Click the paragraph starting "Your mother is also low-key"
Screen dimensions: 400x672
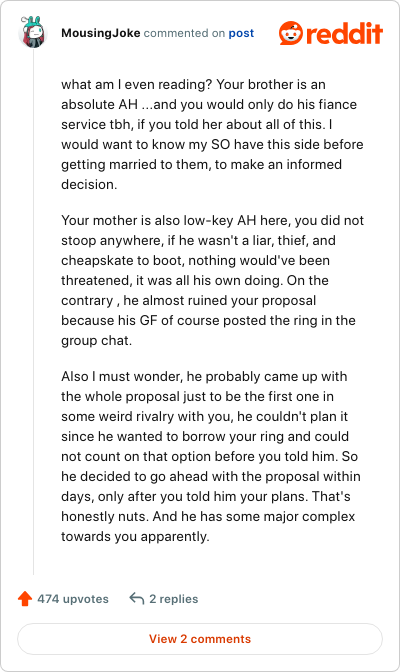[x=212, y=280]
